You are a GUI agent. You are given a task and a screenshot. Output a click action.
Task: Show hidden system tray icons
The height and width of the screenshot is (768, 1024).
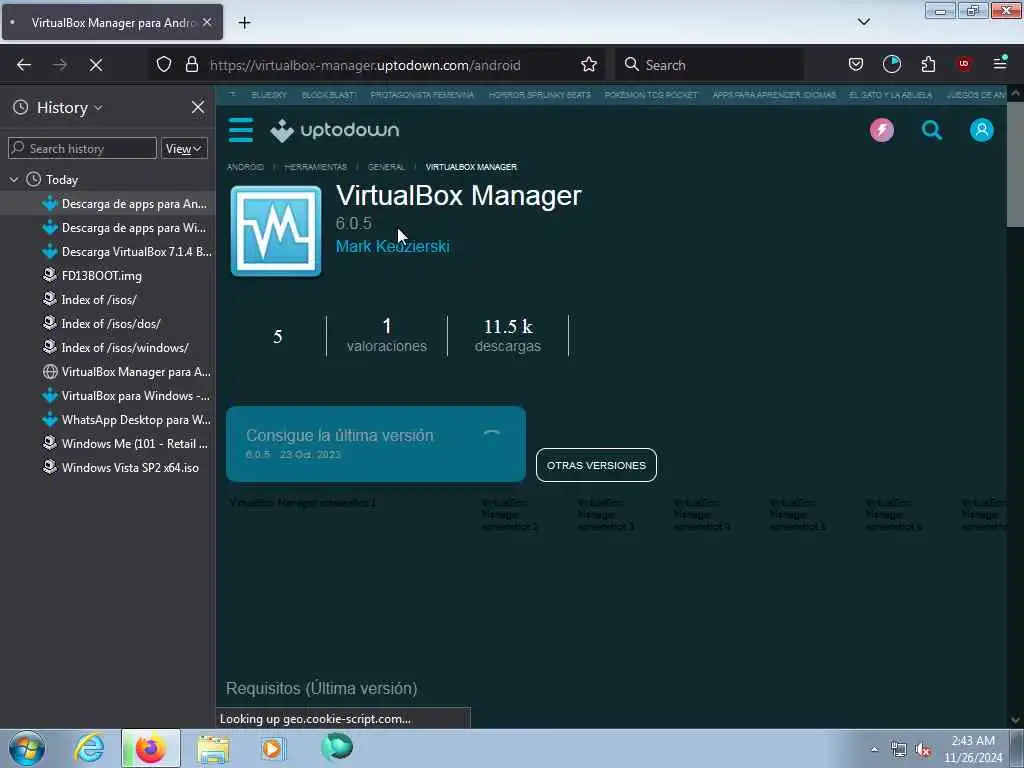point(874,750)
